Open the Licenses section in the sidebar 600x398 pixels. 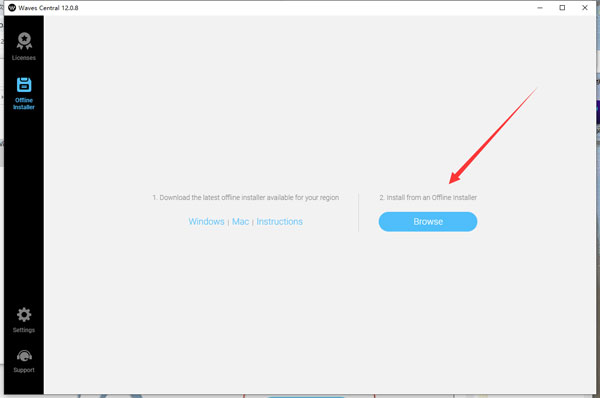point(24,46)
